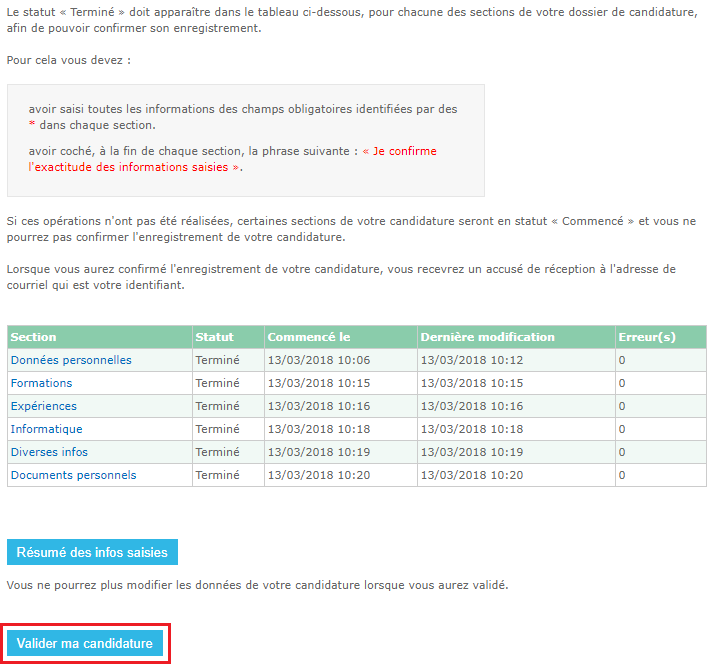Click the Statut column header

(x=214, y=337)
